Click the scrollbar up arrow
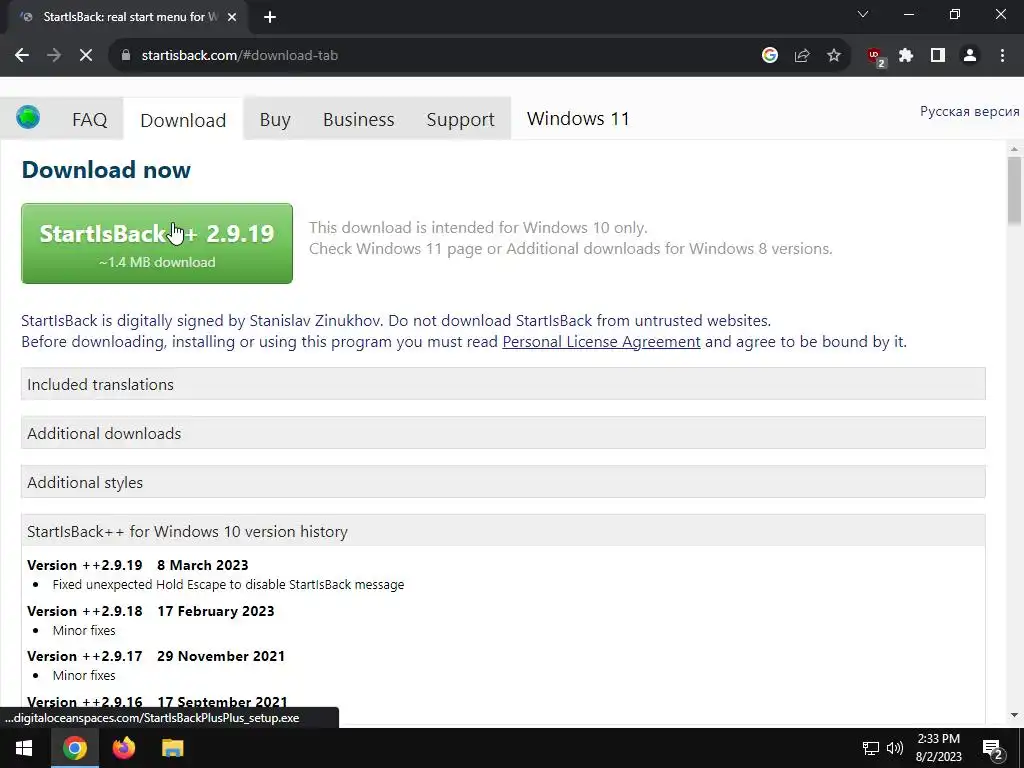Screen dimensions: 1024x768 coord(1014,150)
